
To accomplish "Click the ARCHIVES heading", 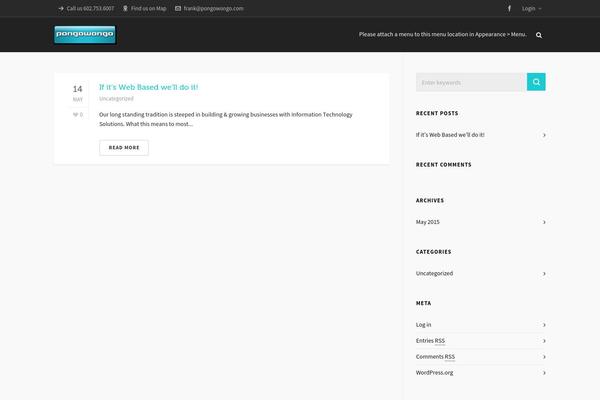I will 430,201.
